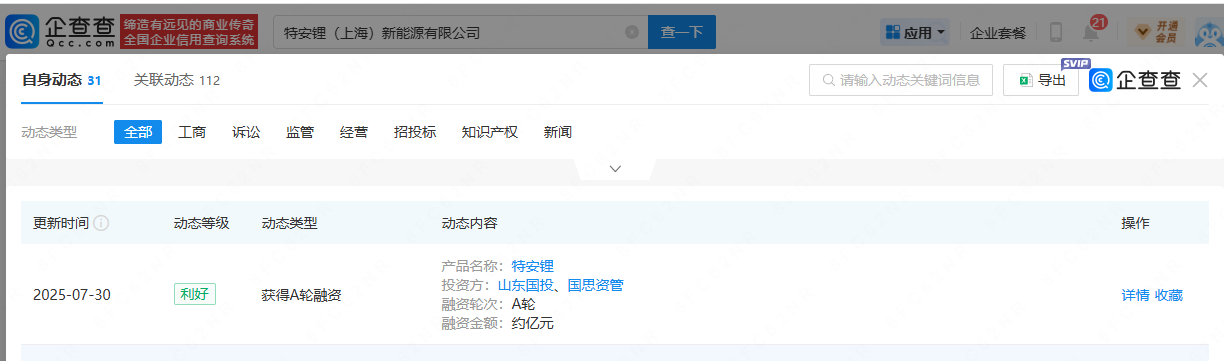Viewport: 1224px width, 361px height.
Task: Open 详情 for the A轮 financing row
Action: tap(1135, 295)
